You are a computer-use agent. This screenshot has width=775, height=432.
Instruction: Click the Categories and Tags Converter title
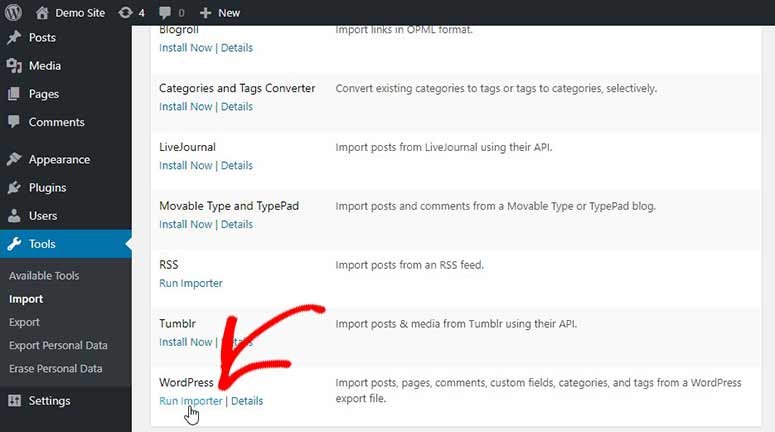(237, 88)
